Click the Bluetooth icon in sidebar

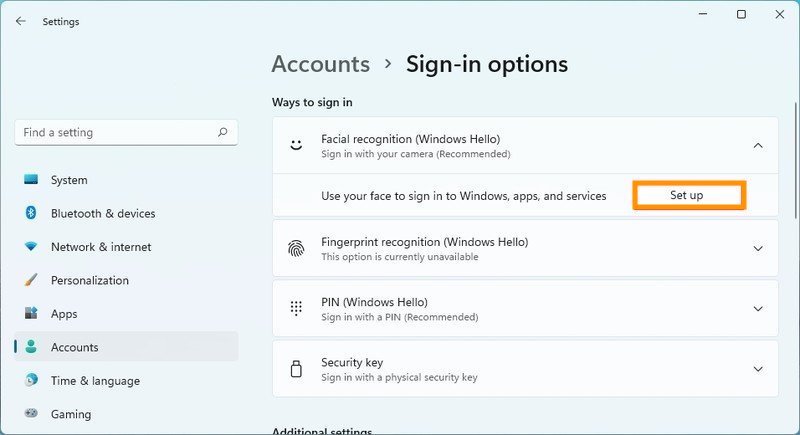pyautogui.click(x=31, y=213)
